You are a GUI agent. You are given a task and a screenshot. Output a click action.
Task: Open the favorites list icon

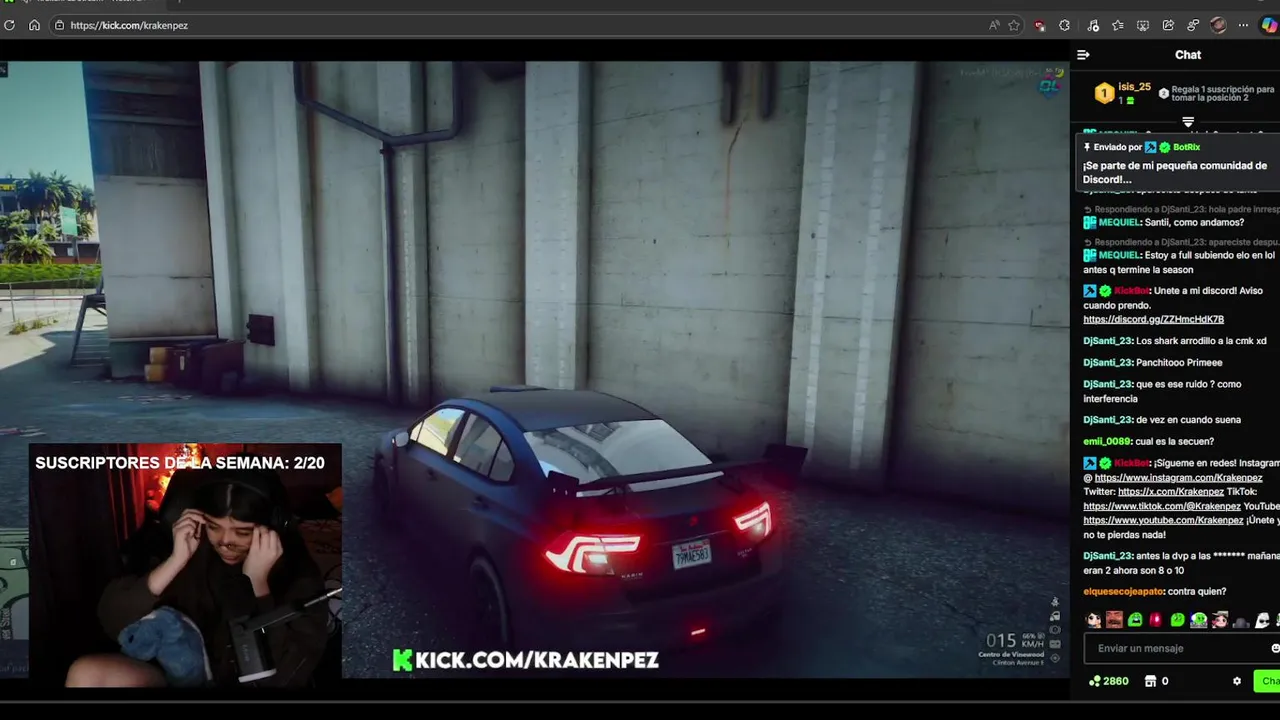click(x=1118, y=25)
